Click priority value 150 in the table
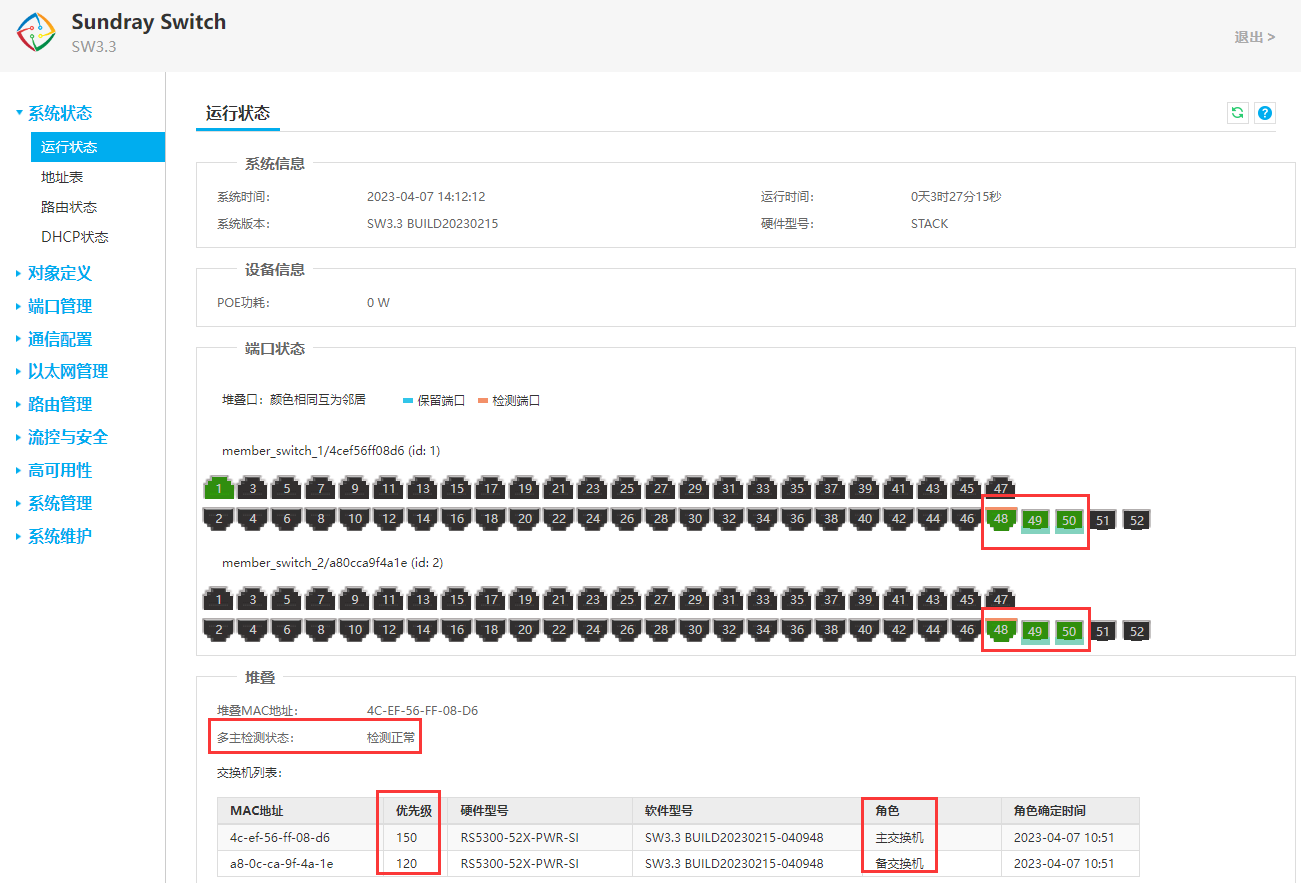The image size is (1301, 883). point(406,837)
